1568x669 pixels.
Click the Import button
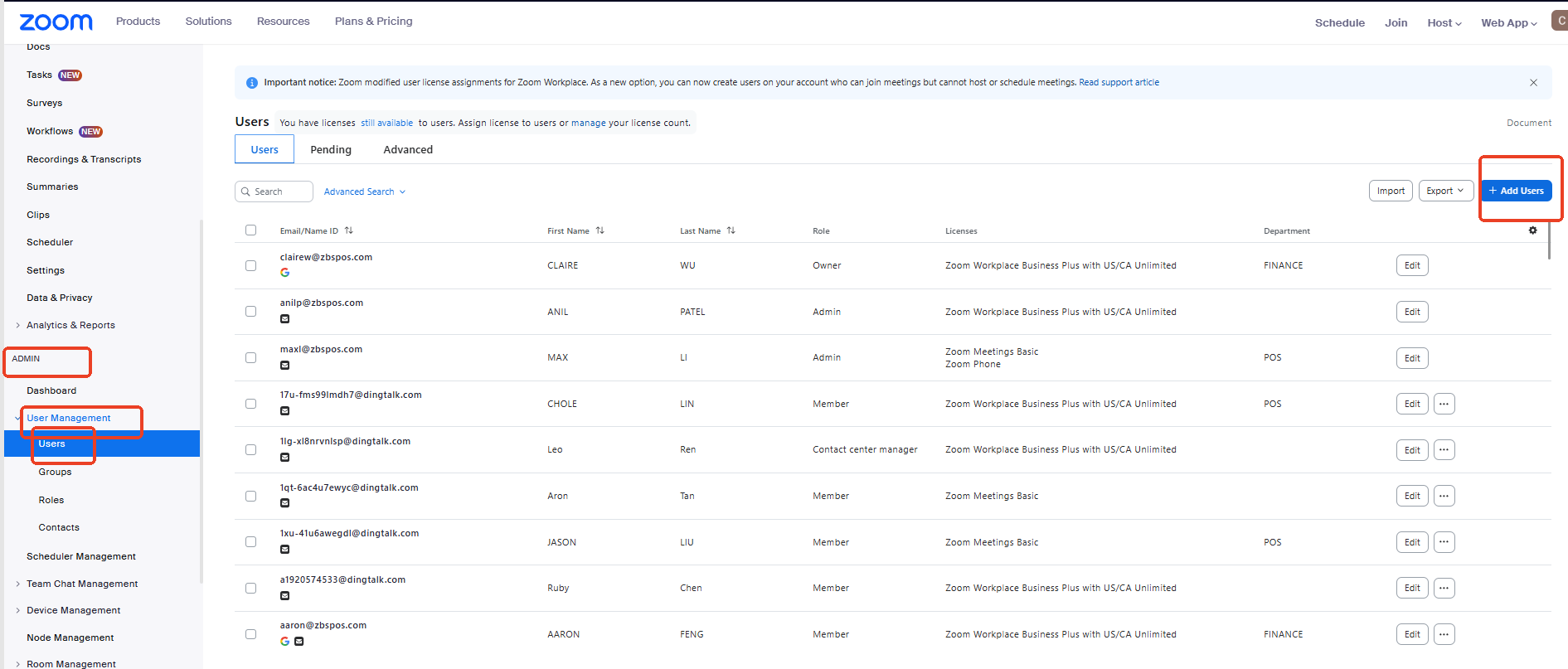pos(1391,191)
